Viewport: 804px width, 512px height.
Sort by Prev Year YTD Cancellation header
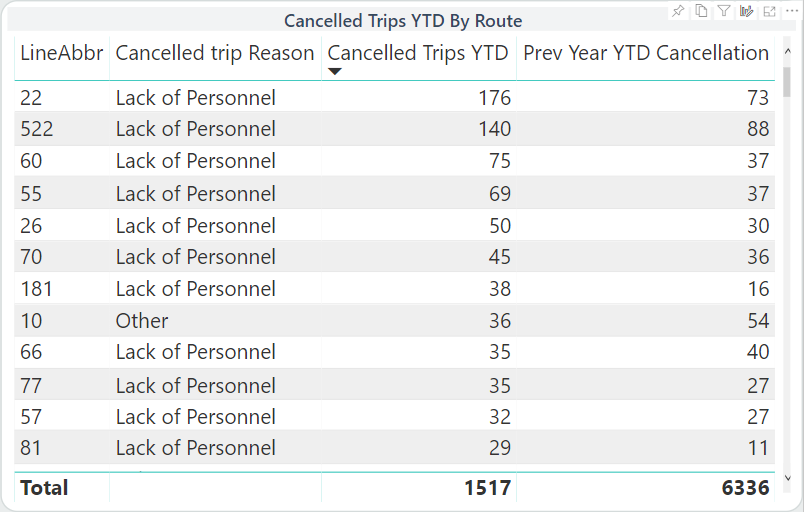click(x=646, y=54)
